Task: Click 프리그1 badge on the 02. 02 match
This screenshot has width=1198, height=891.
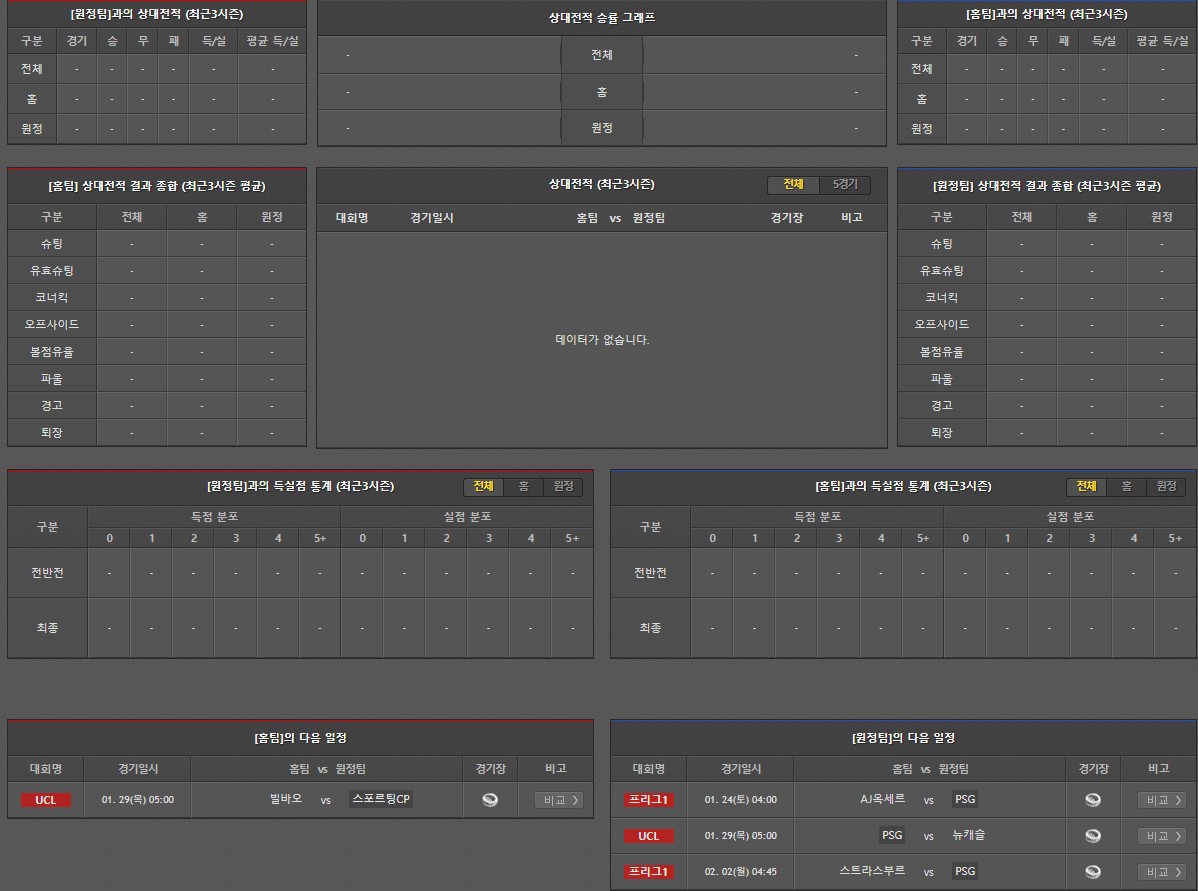Action: coord(649,872)
